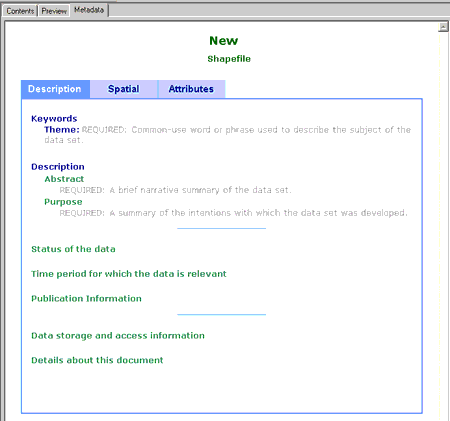Expand Publication Information section

tap(86, 298)
